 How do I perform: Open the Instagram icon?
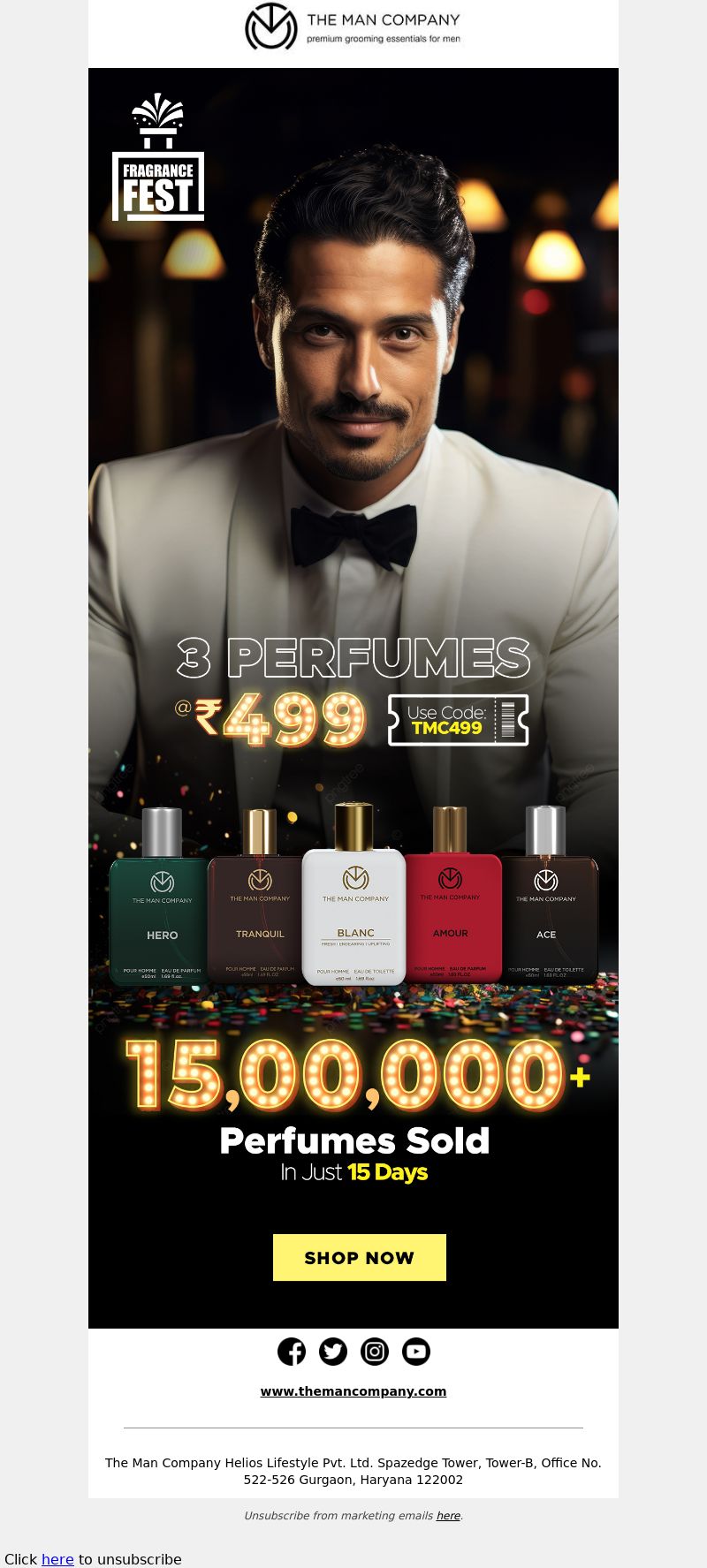pyautogui.click(x=375, y=1352)
